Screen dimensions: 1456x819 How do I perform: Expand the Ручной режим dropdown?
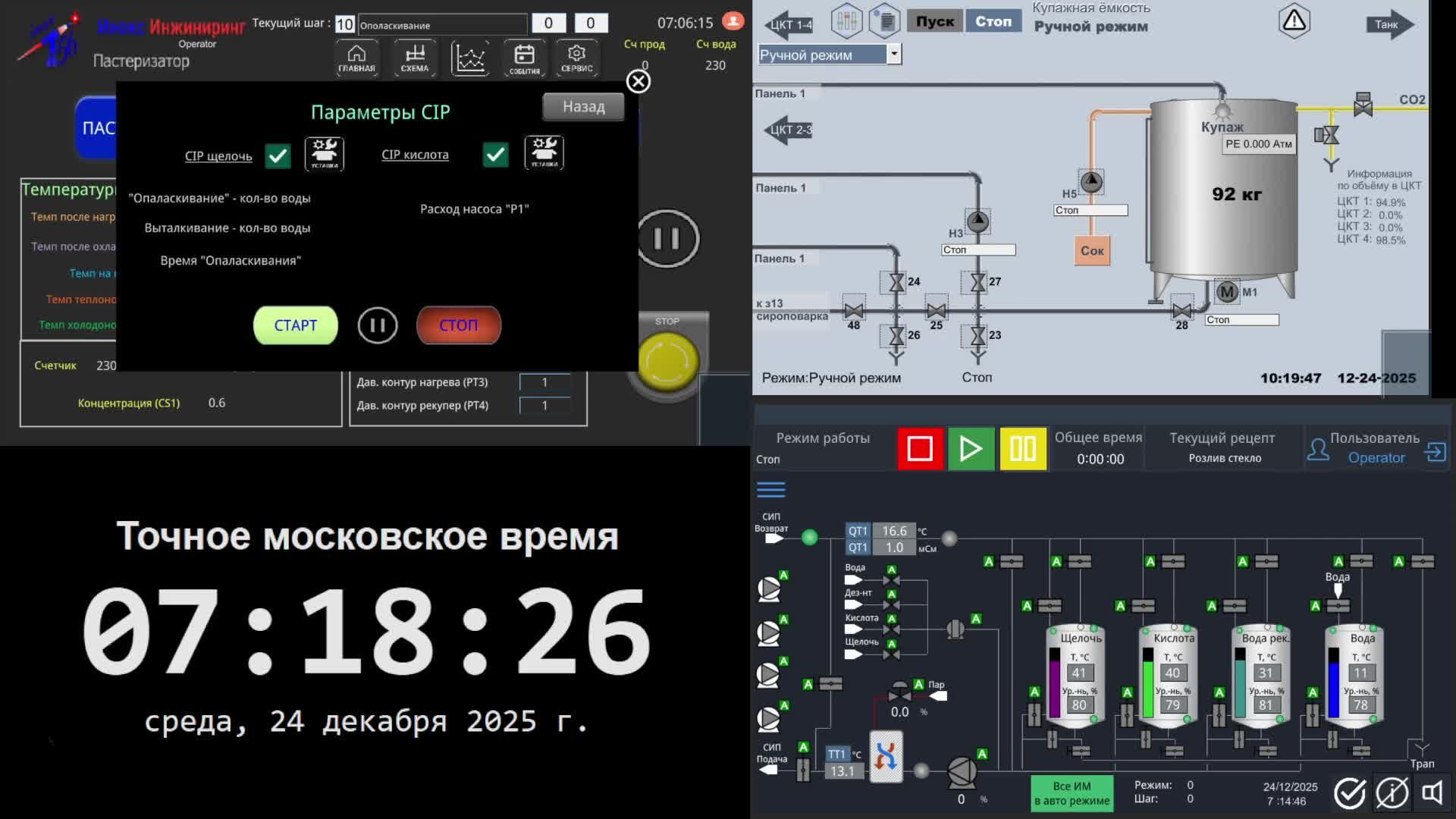pos(894,54)
